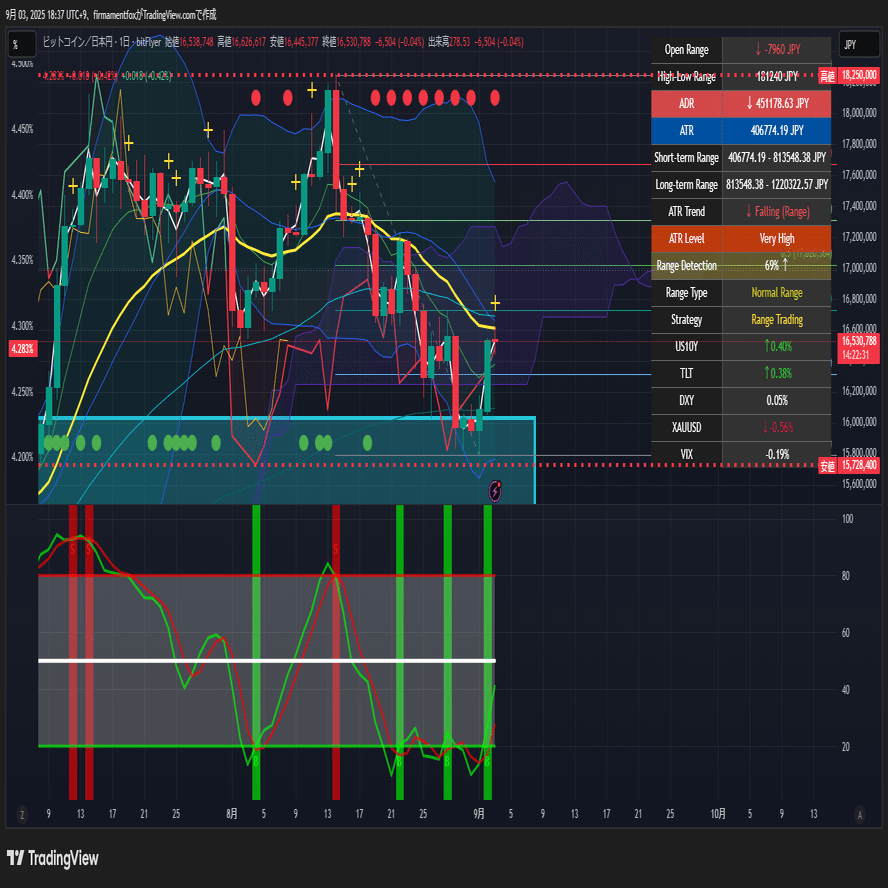The height and width of the screenshot is (888, 888).
Task: Click the 安値 15,728,400 price label
Action: click(848, 466)
